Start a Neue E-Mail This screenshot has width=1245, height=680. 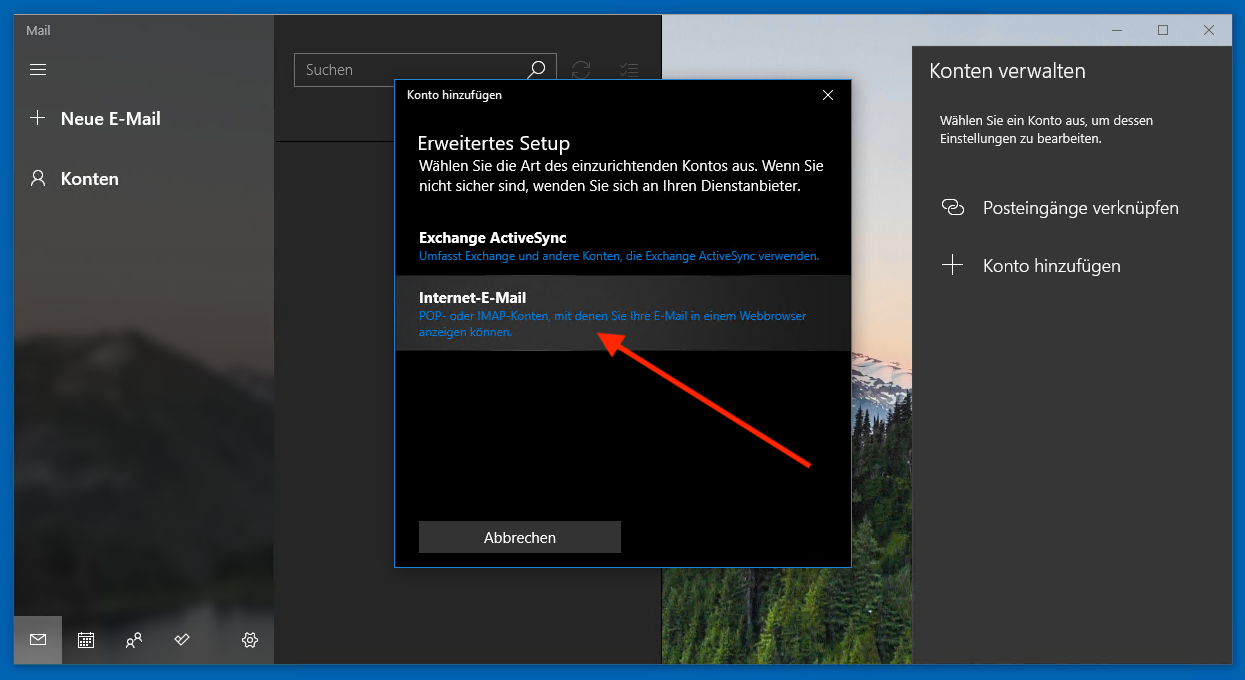pyautogui.click(x=110, y=118)
